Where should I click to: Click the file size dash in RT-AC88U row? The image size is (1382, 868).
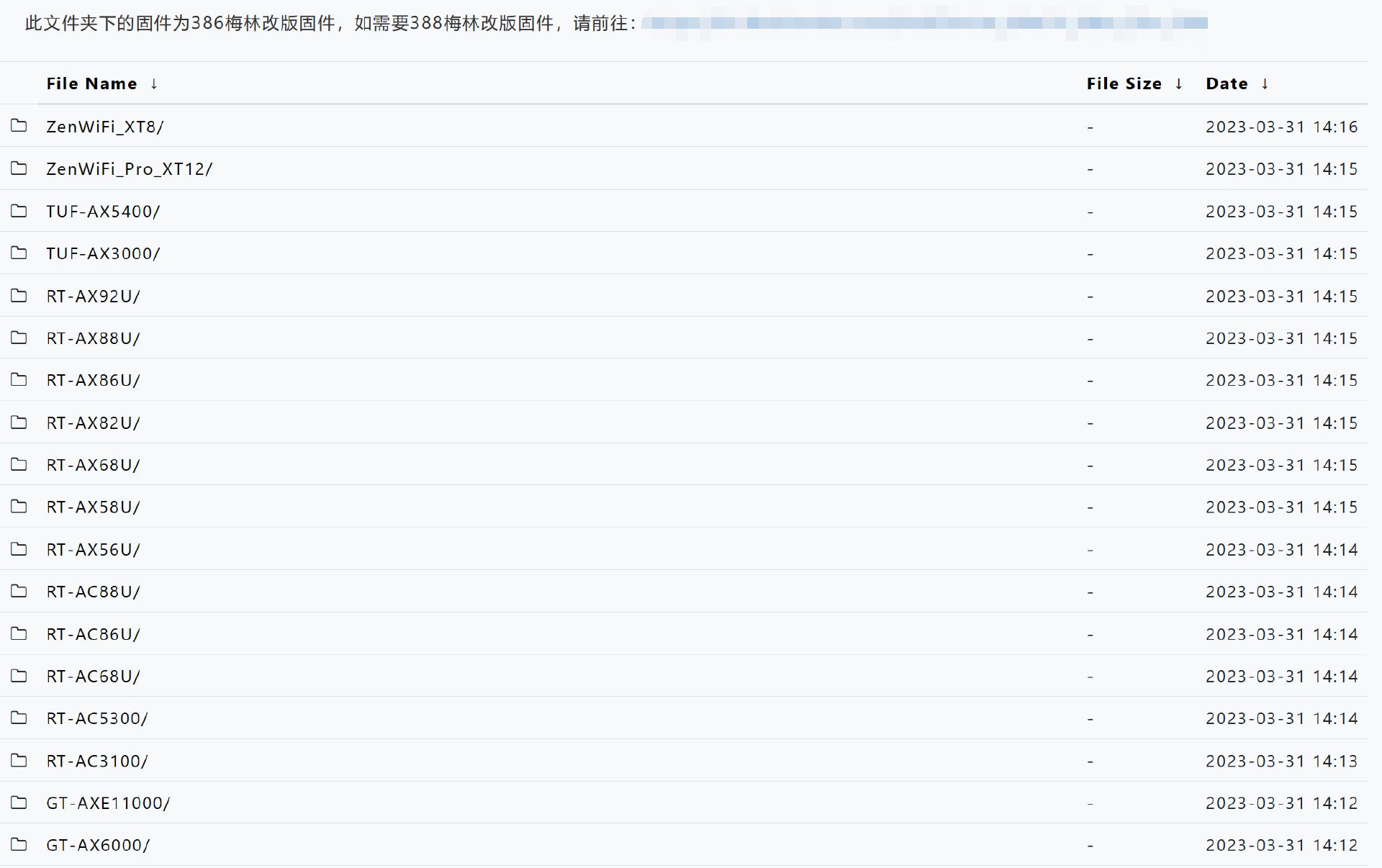click(x=1090, y=592)
